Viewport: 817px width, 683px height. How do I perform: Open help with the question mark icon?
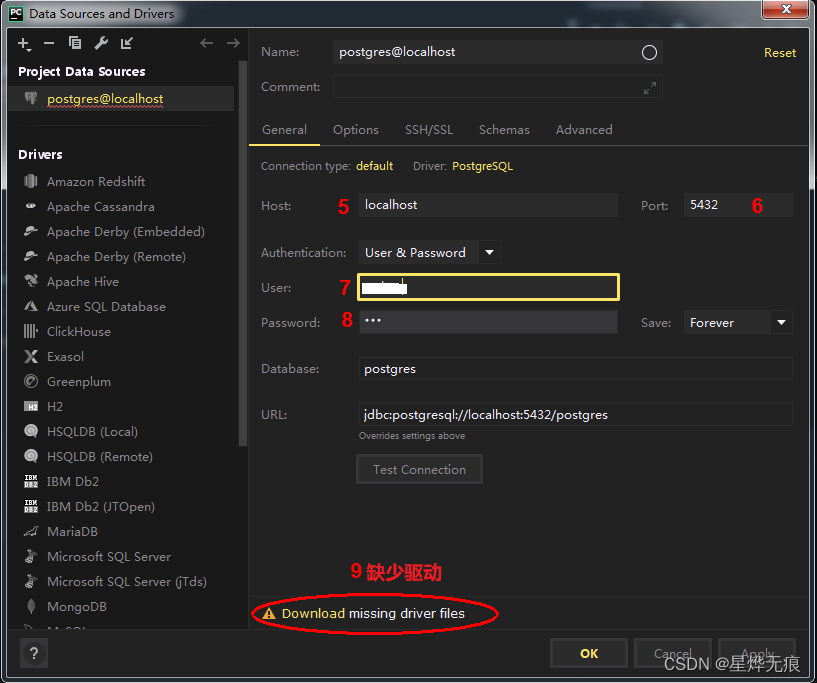[x=33, y=653]
